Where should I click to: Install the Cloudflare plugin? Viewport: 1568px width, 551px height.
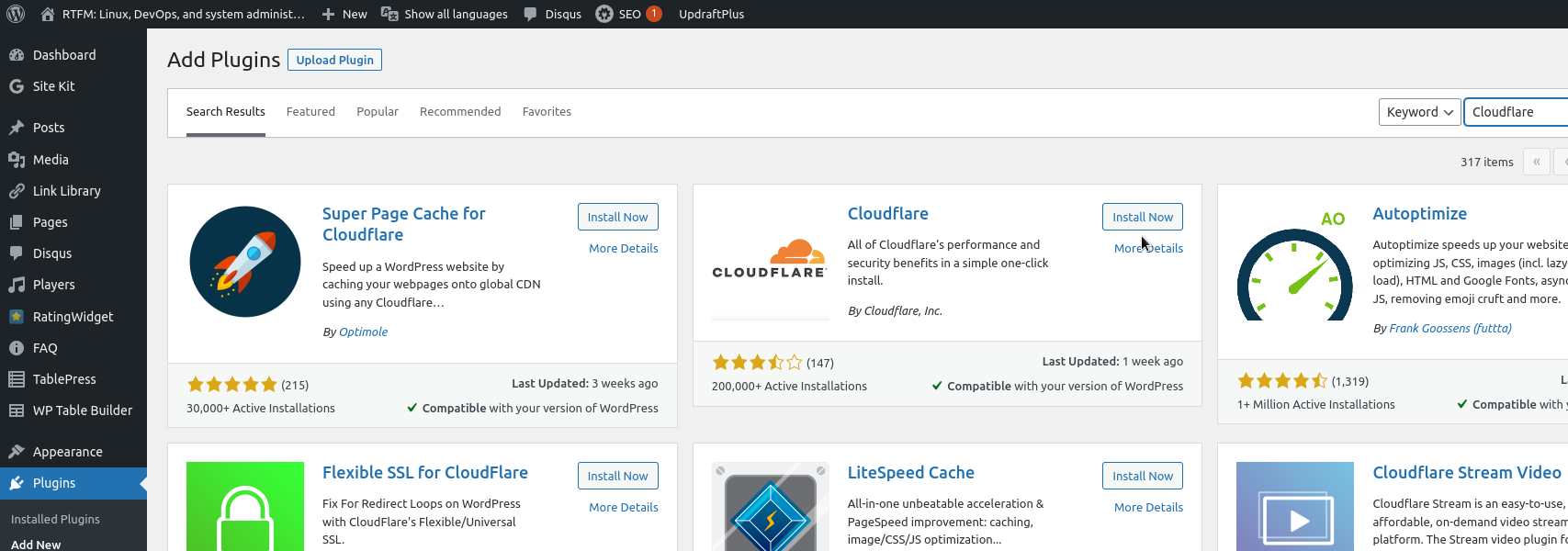coord(1143,217)
